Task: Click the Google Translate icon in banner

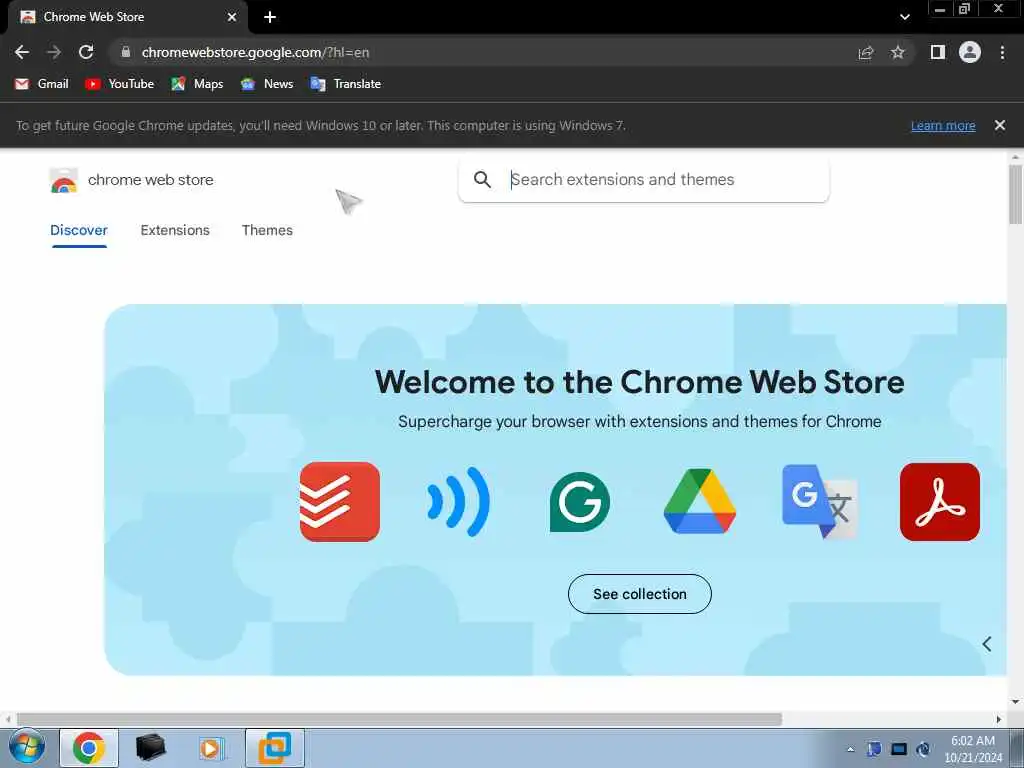Action: click(x=820, y=502)
